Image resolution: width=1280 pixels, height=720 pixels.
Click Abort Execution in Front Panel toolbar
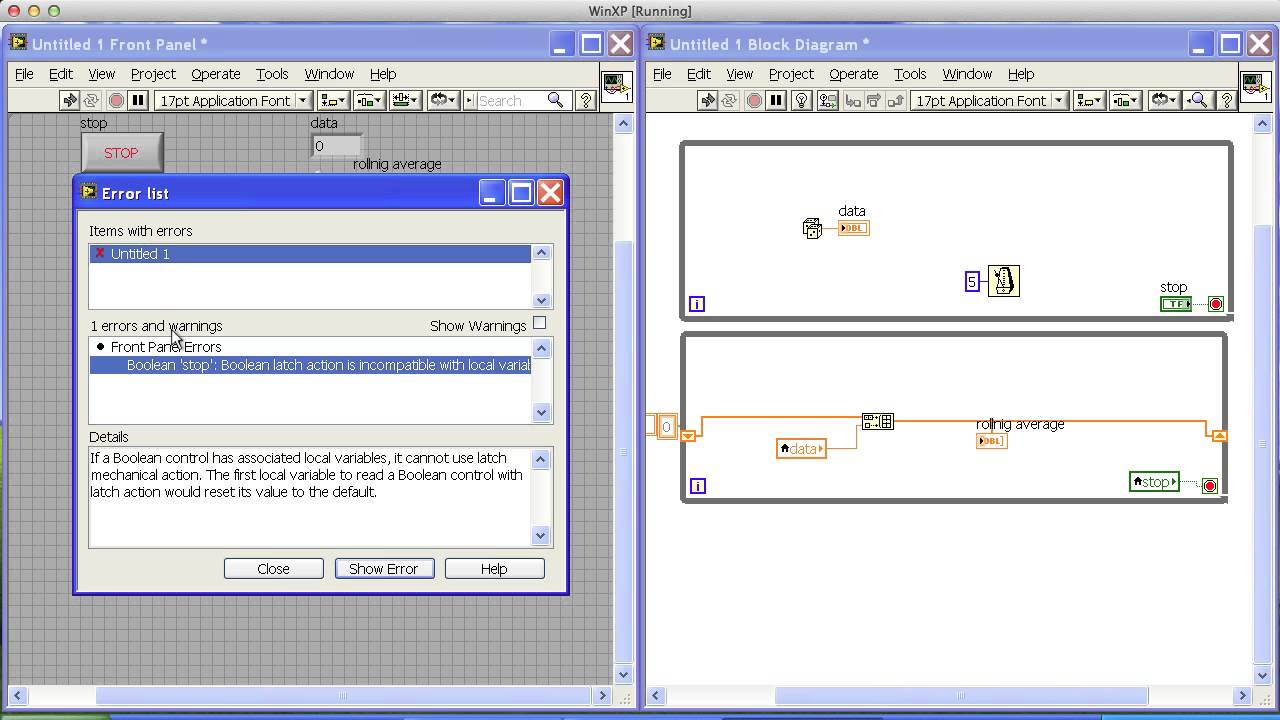pos(116,100)
